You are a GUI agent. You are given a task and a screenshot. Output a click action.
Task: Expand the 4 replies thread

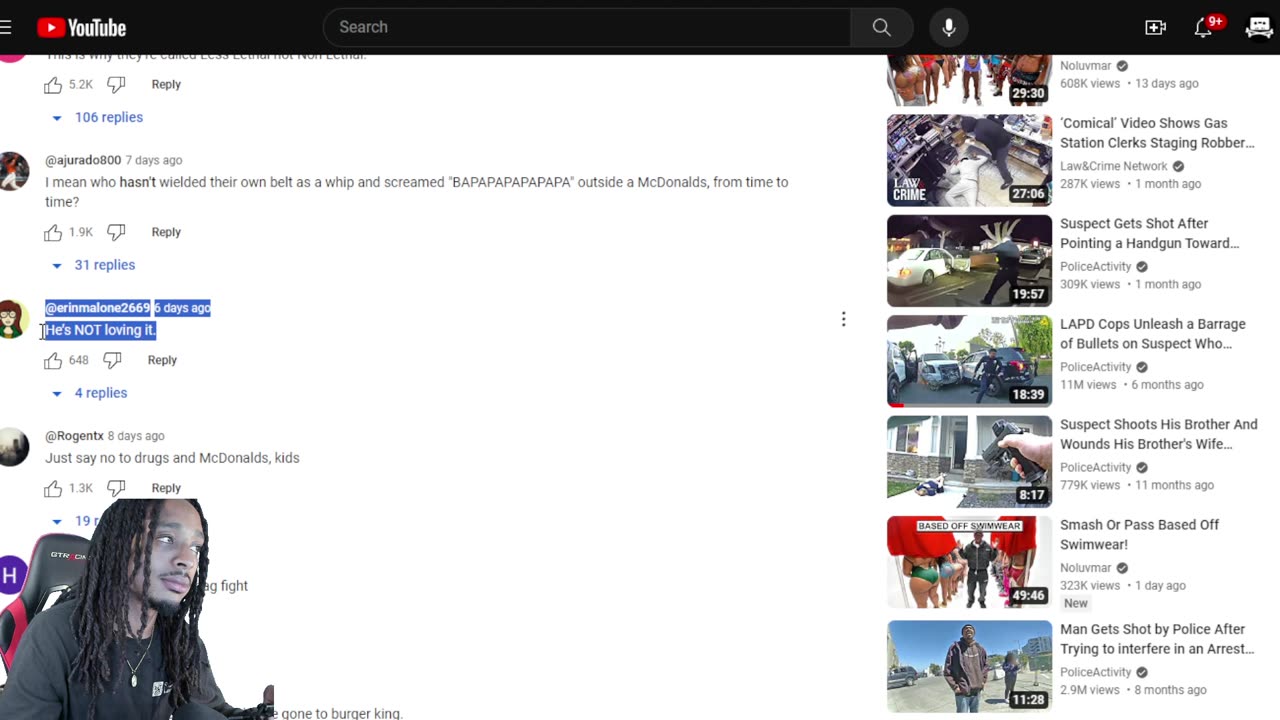coord(89,393)
